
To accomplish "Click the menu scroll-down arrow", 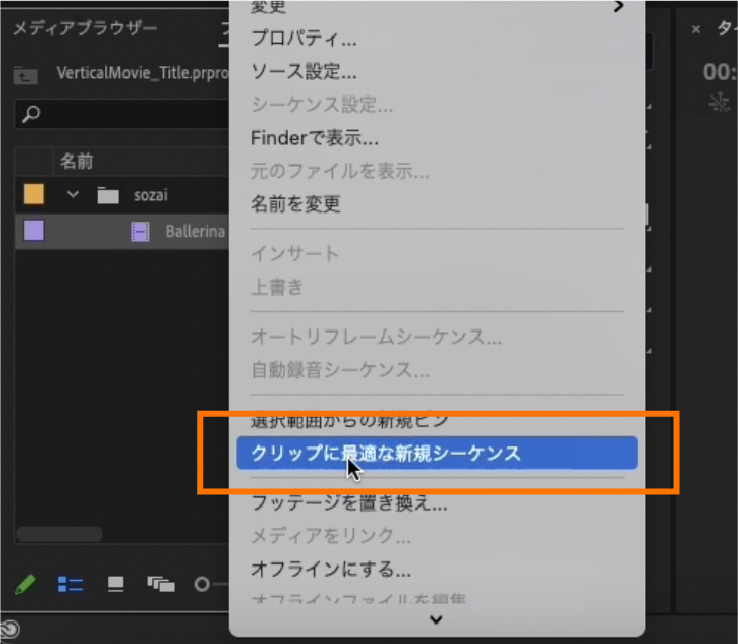I will 436,620.
